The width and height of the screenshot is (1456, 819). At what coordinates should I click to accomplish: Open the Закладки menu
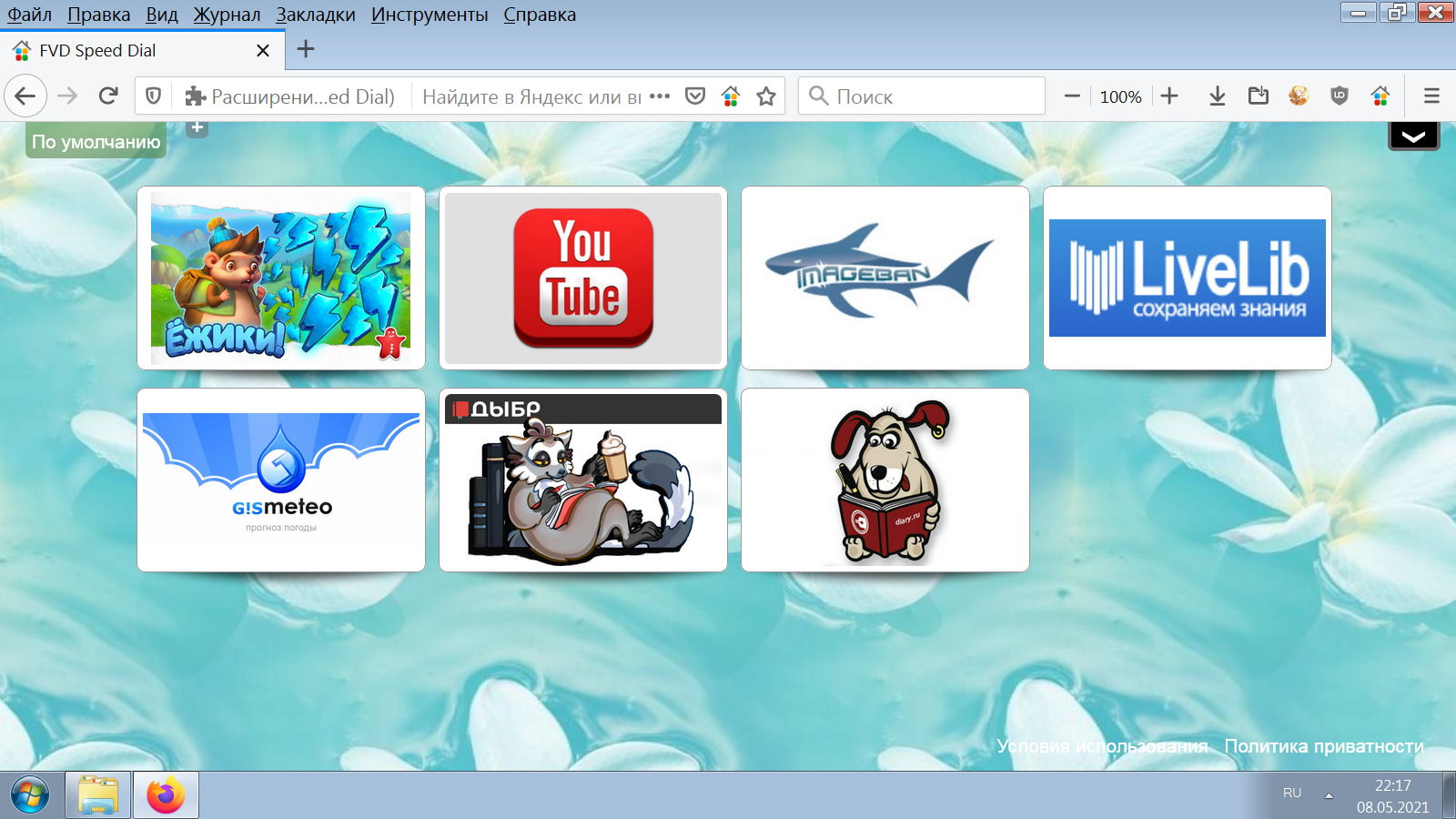[x=316, y=15]
